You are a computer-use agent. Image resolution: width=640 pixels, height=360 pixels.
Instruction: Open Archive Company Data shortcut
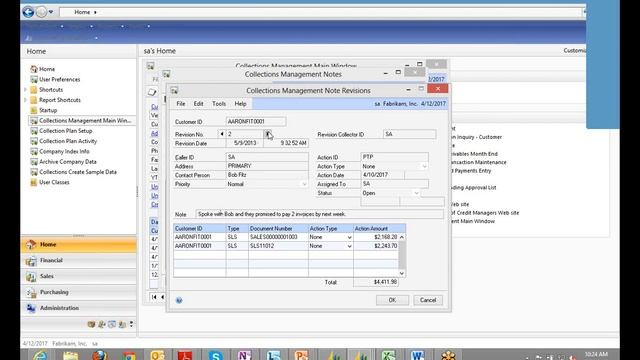point(68,162)
